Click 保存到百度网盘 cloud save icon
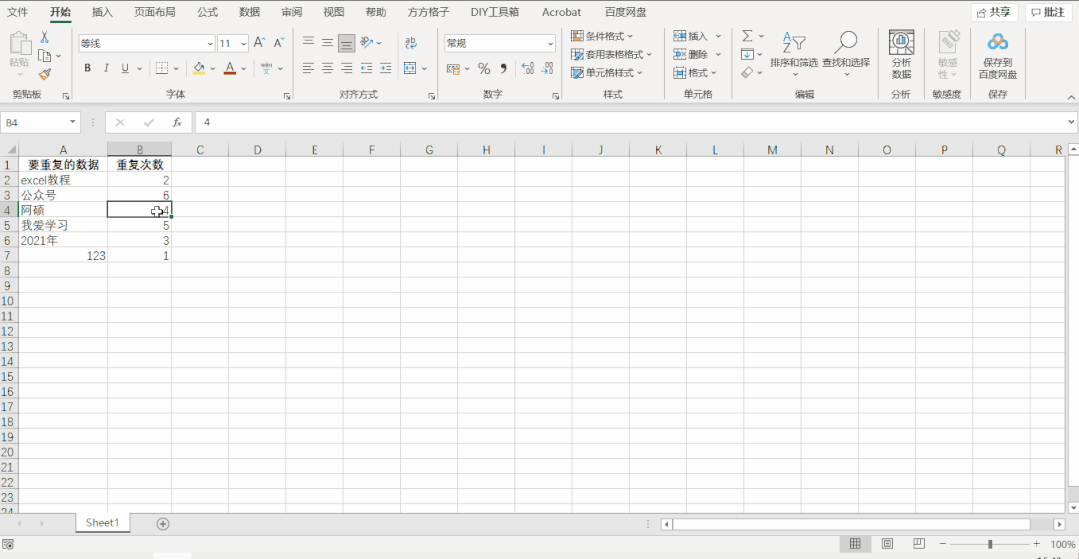 [998, 54]
